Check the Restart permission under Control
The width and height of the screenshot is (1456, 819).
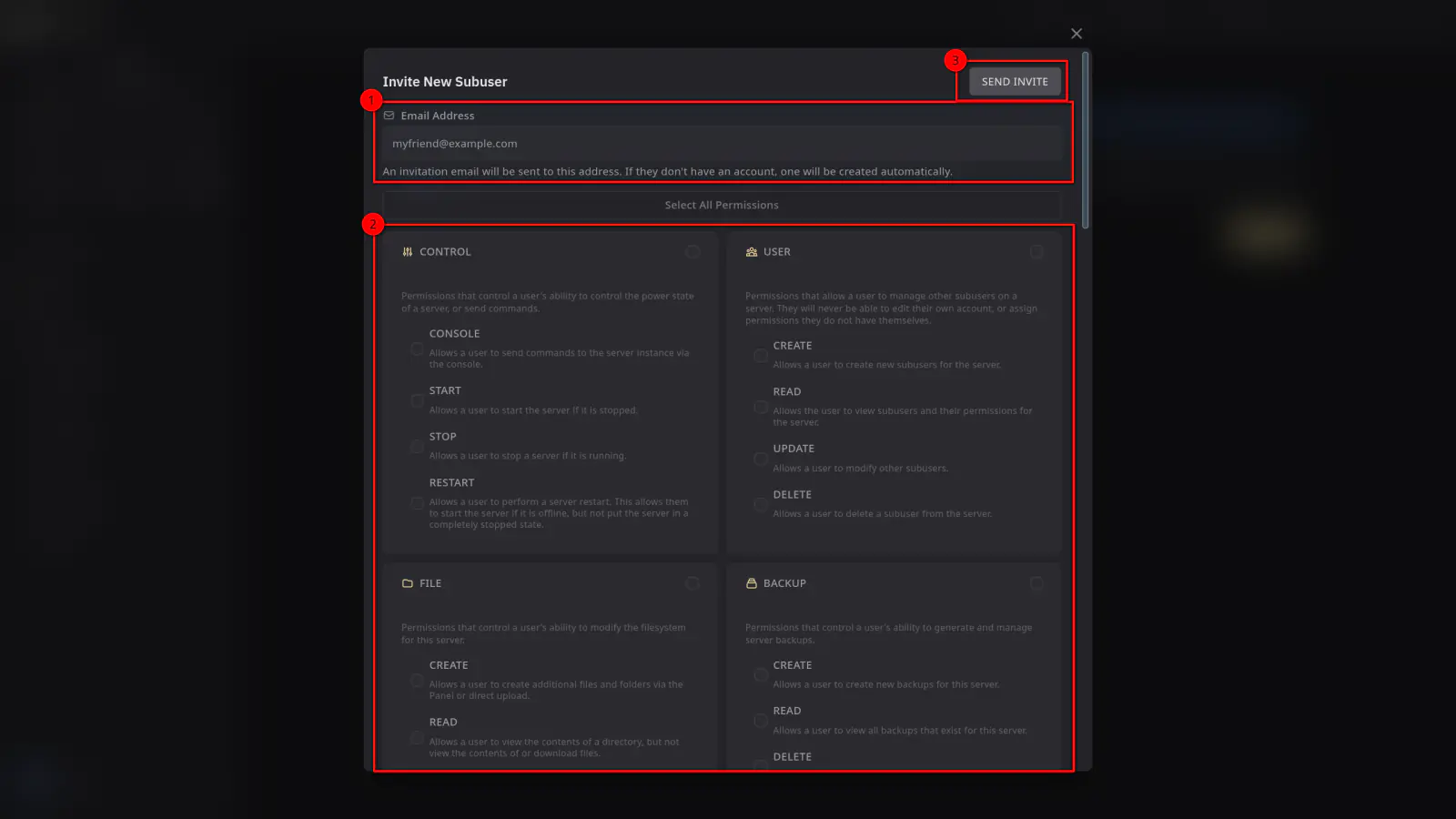417,503
